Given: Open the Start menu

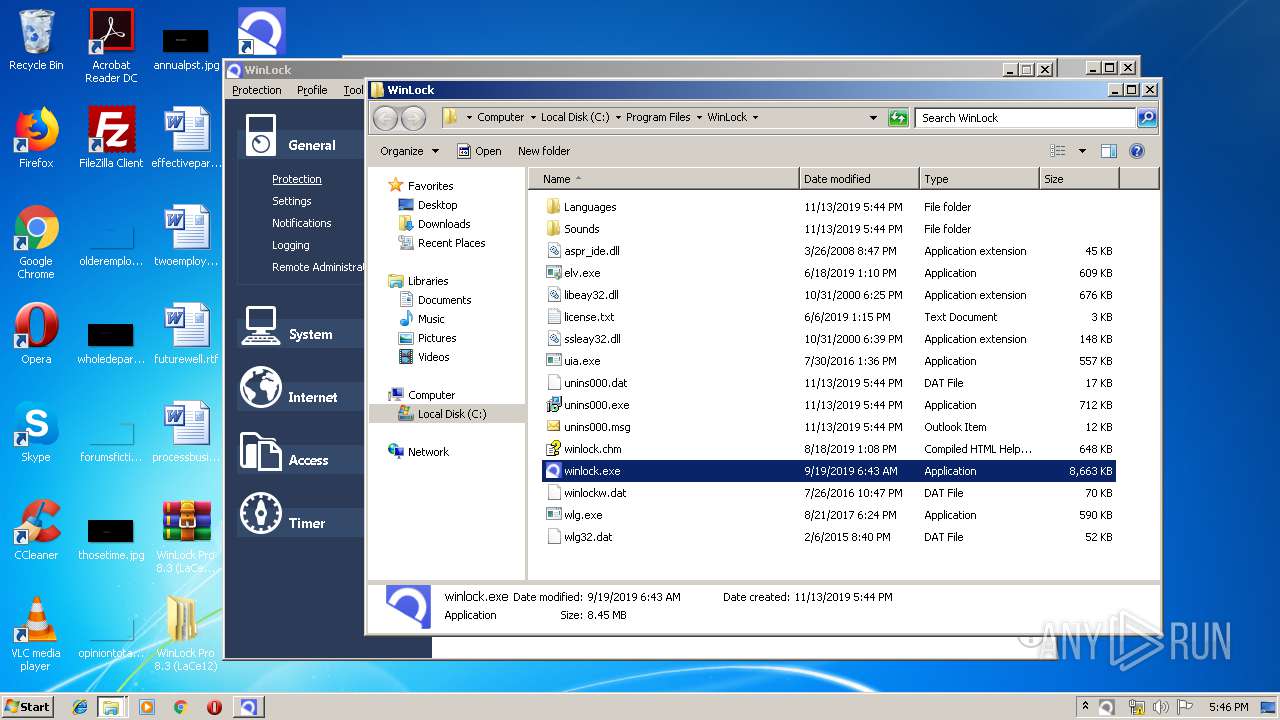Looking at the screenshot, I should (x=27, y=707).
